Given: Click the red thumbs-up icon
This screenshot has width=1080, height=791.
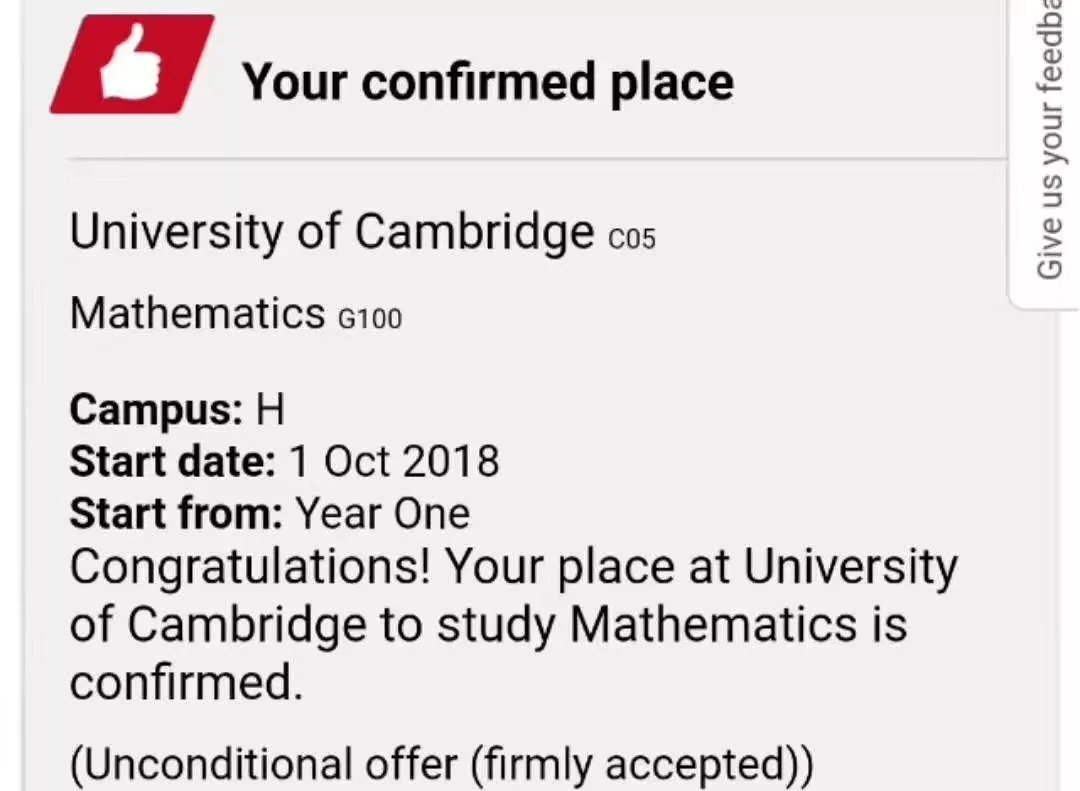Looking at the screenshot, I should [132, 64].
